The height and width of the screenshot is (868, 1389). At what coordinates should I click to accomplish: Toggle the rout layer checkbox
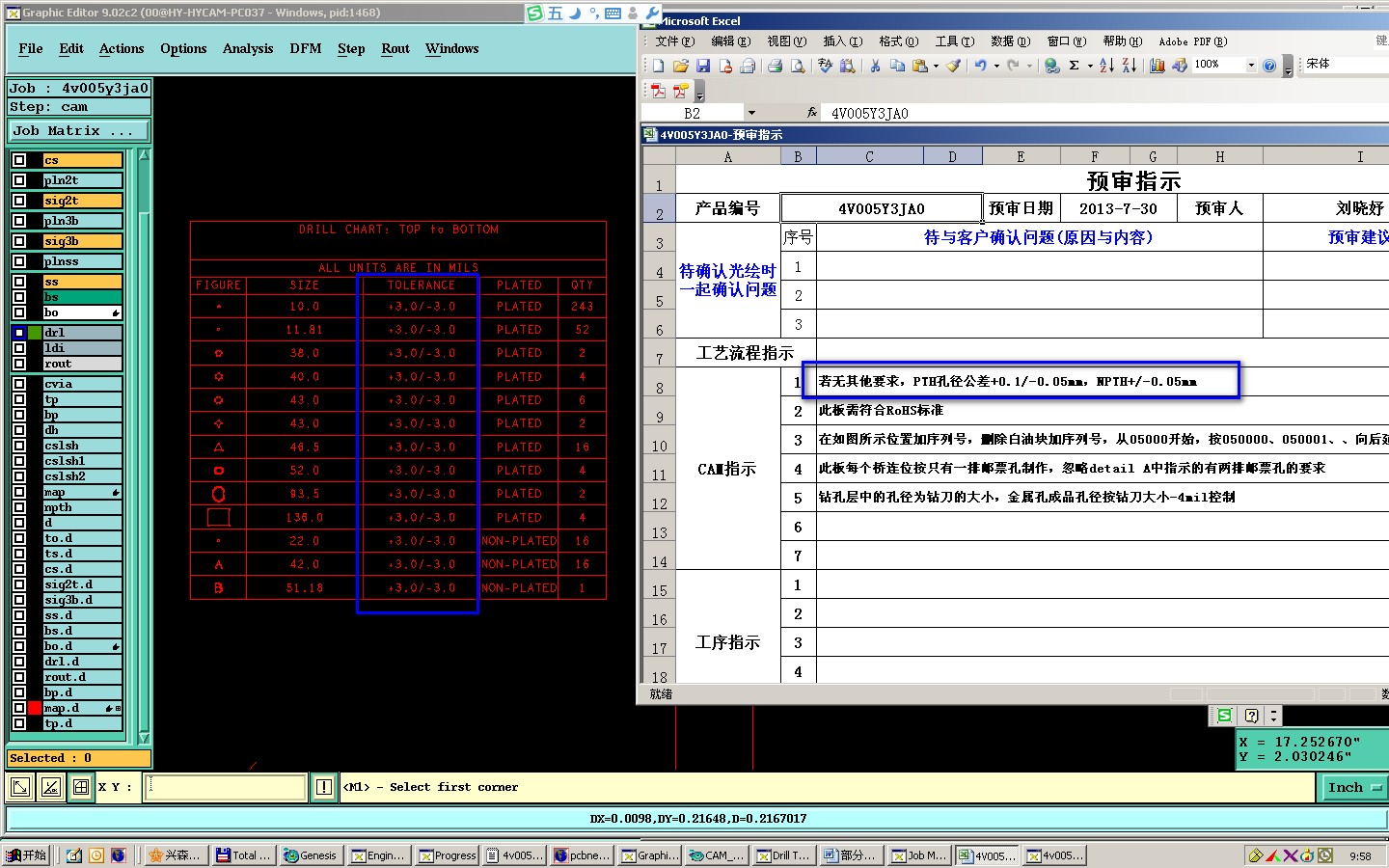[x=19, y=364]
